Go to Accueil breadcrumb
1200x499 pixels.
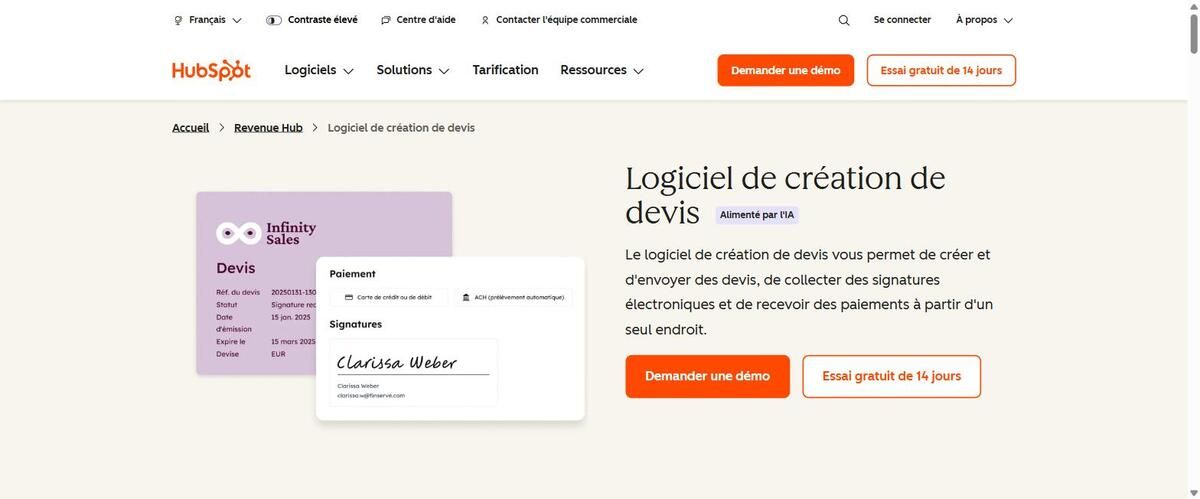point(191,128)
